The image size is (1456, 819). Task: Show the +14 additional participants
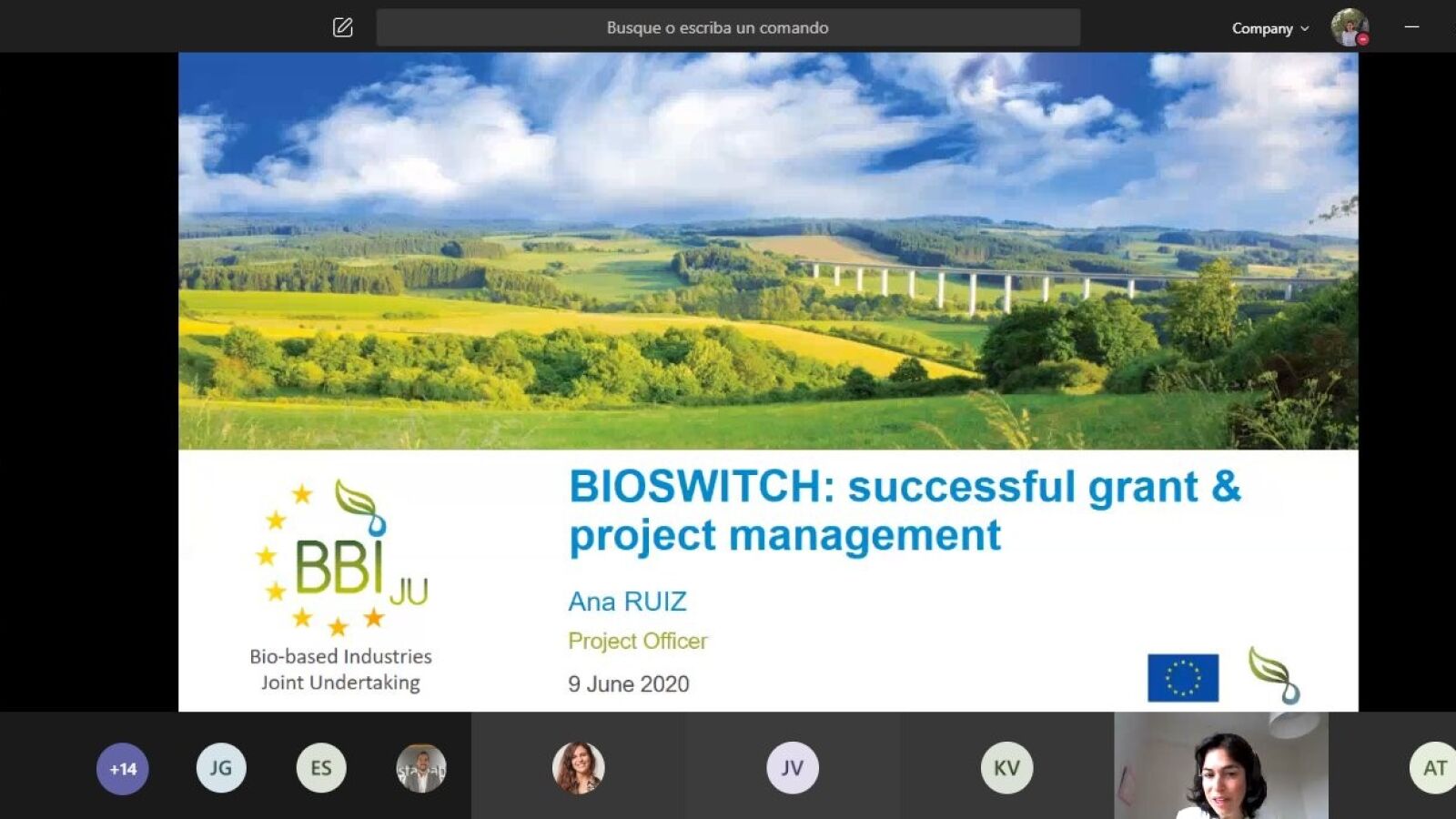[x=123, y=768]
